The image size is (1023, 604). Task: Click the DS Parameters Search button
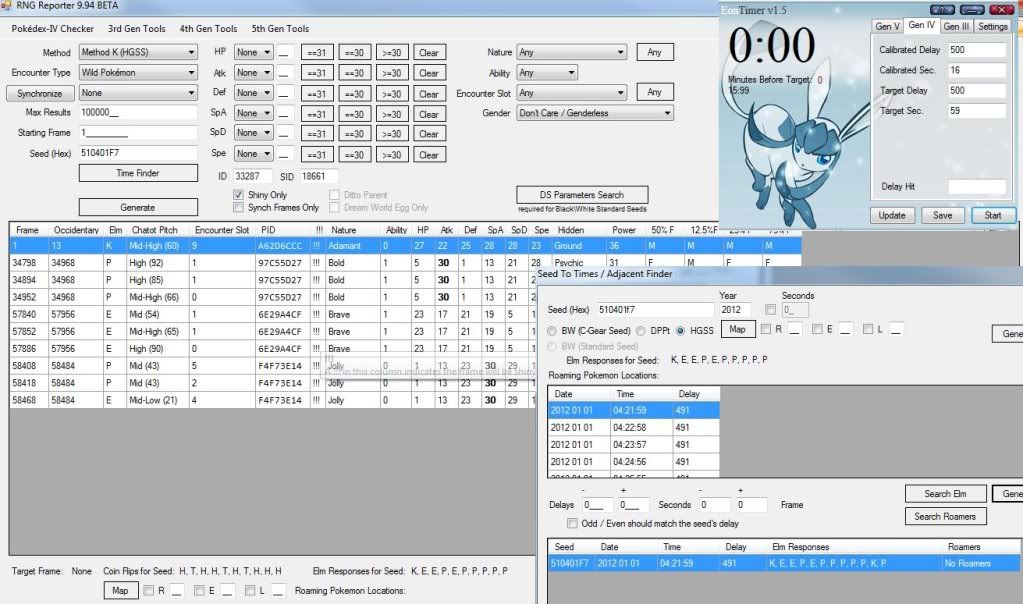click(582, 194)
